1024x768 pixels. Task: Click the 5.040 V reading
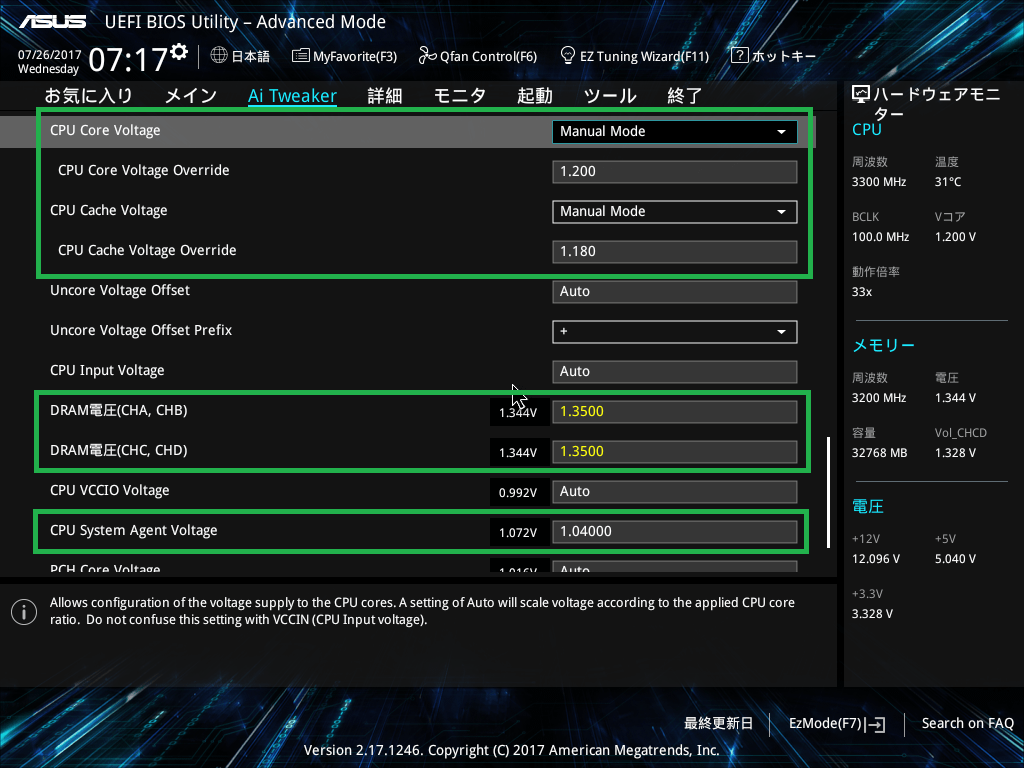click(x=955, y=559)
